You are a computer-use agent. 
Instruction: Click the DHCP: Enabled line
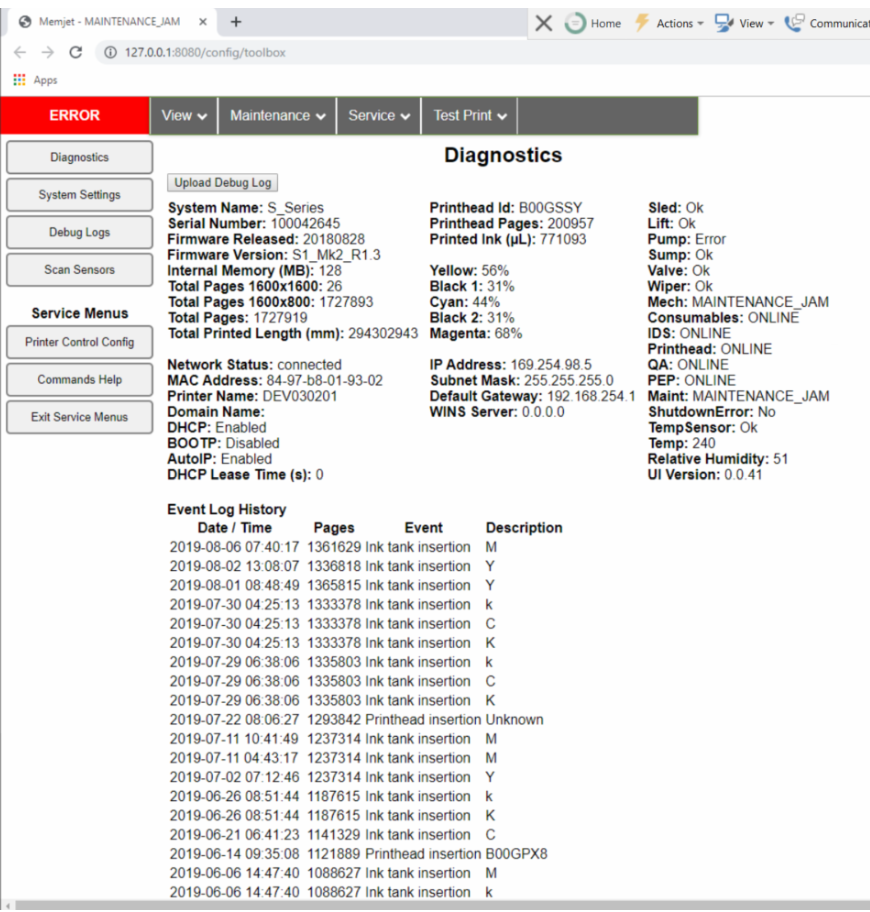point(217,428)
